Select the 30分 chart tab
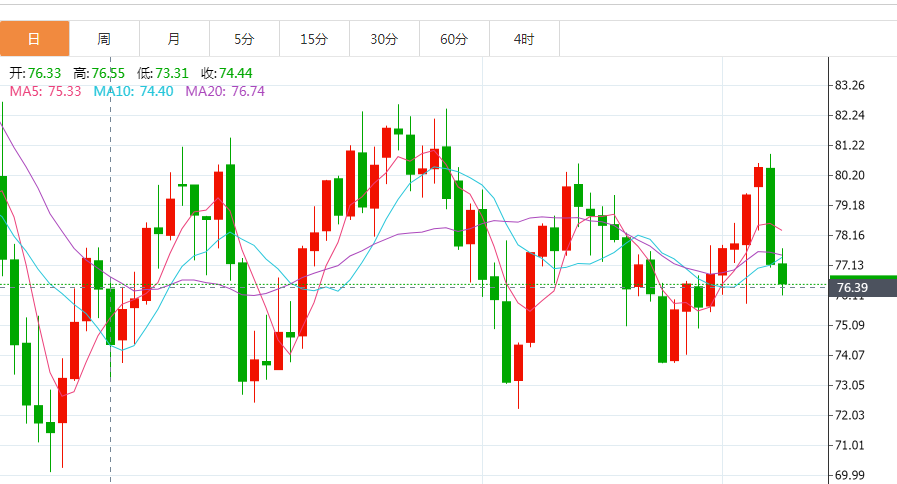 point(384,39)
